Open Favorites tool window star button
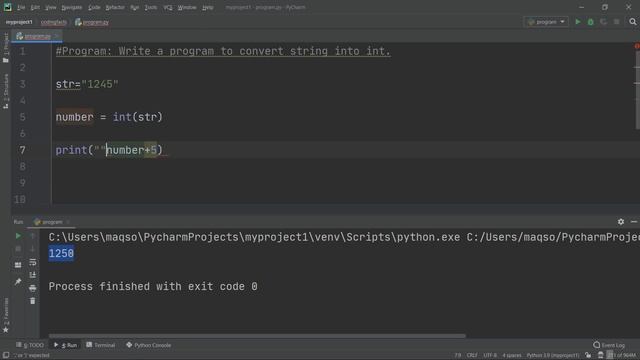This screenshot has width=640, height=360. [x=6, y=316]
